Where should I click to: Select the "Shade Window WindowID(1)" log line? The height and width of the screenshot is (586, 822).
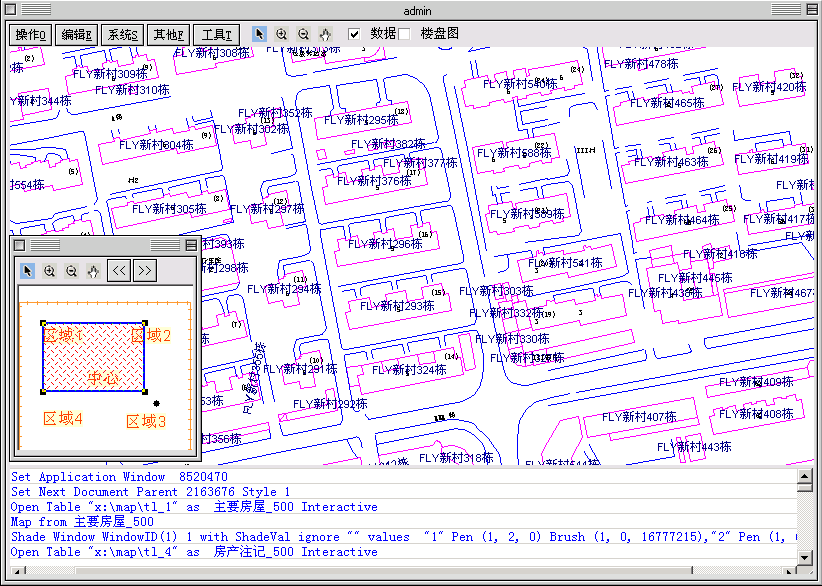[403, 537]
